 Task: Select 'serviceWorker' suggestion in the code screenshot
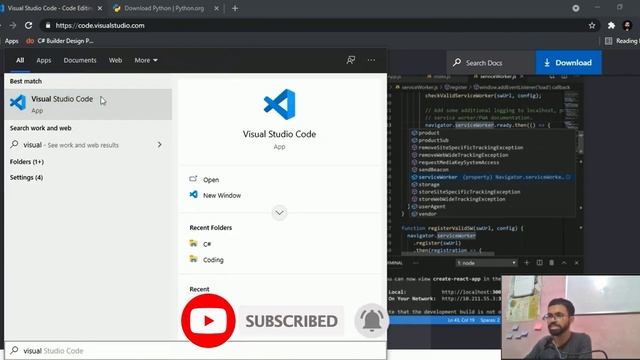491,177
